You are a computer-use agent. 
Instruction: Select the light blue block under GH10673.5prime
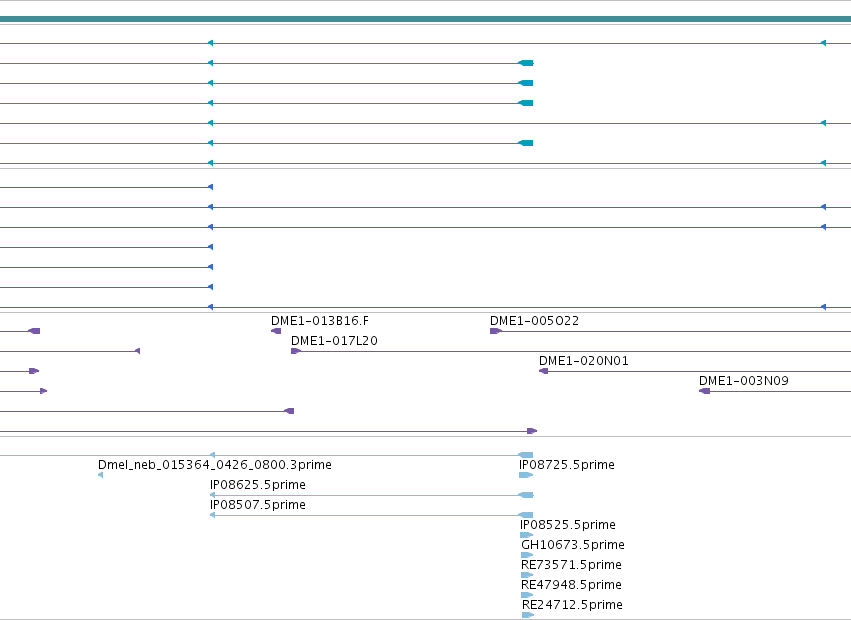527,555
